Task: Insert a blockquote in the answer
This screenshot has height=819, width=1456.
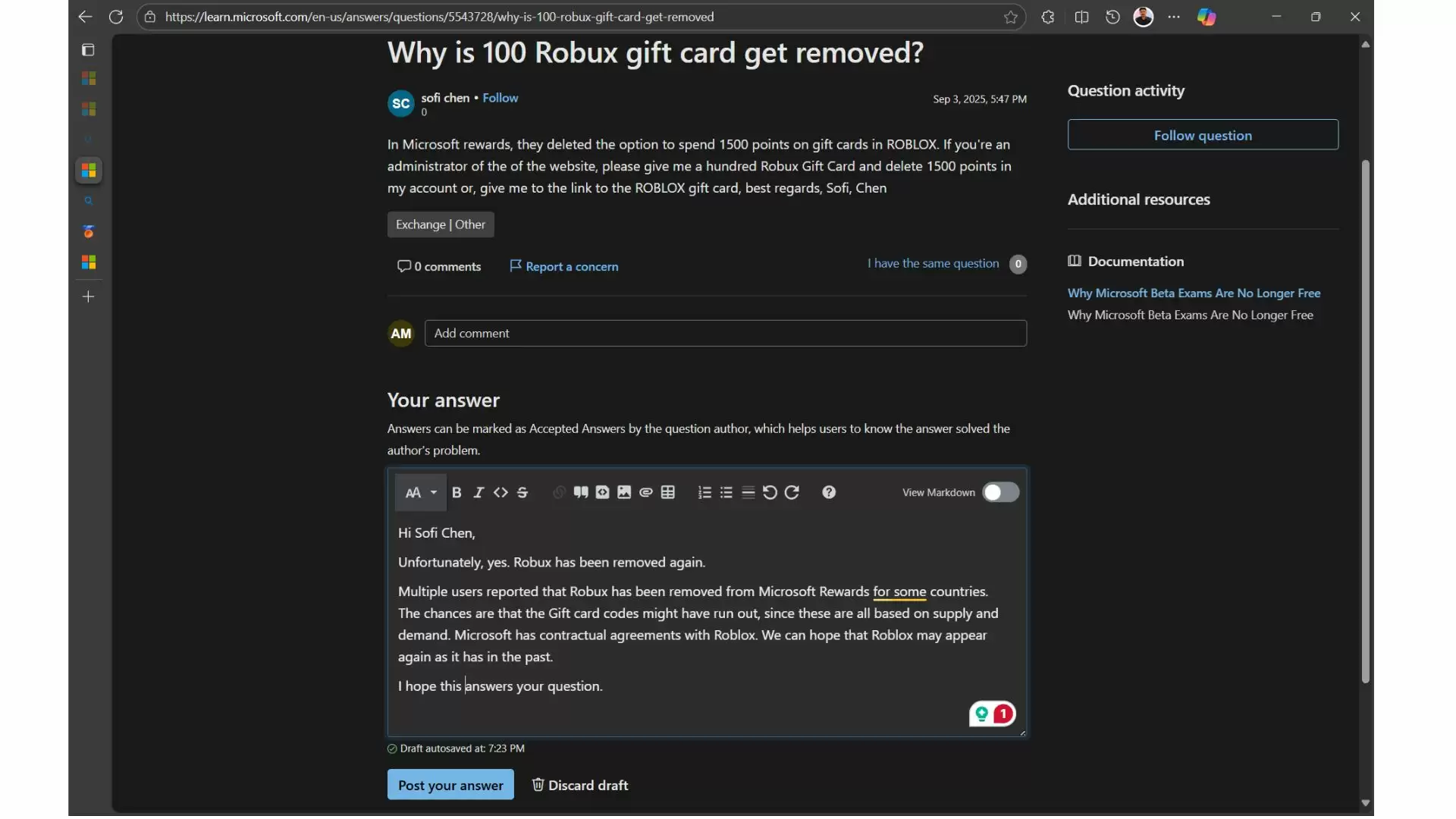Action: click(581, 493)
